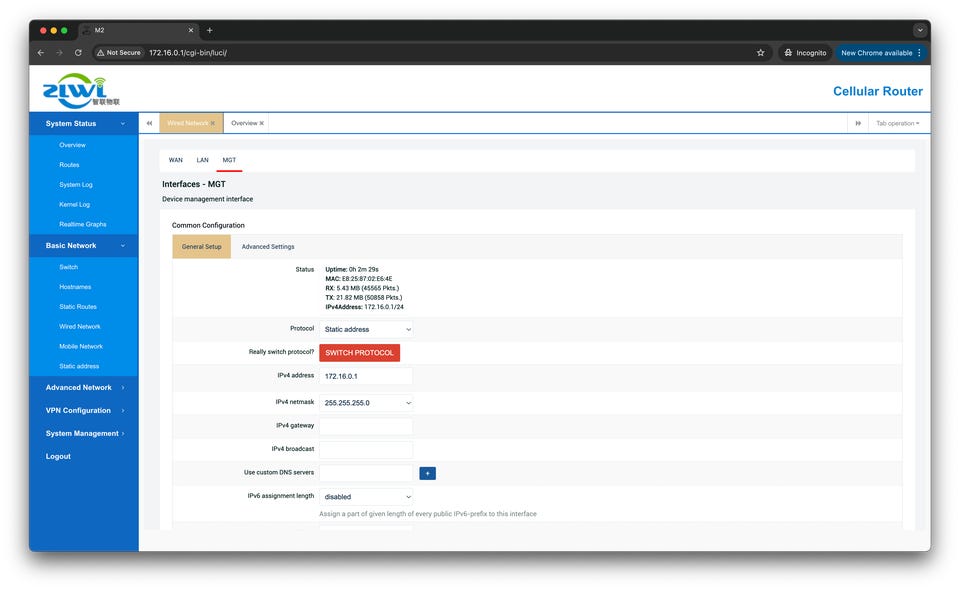Click the IPv4 address field

(x=366, y=376)
